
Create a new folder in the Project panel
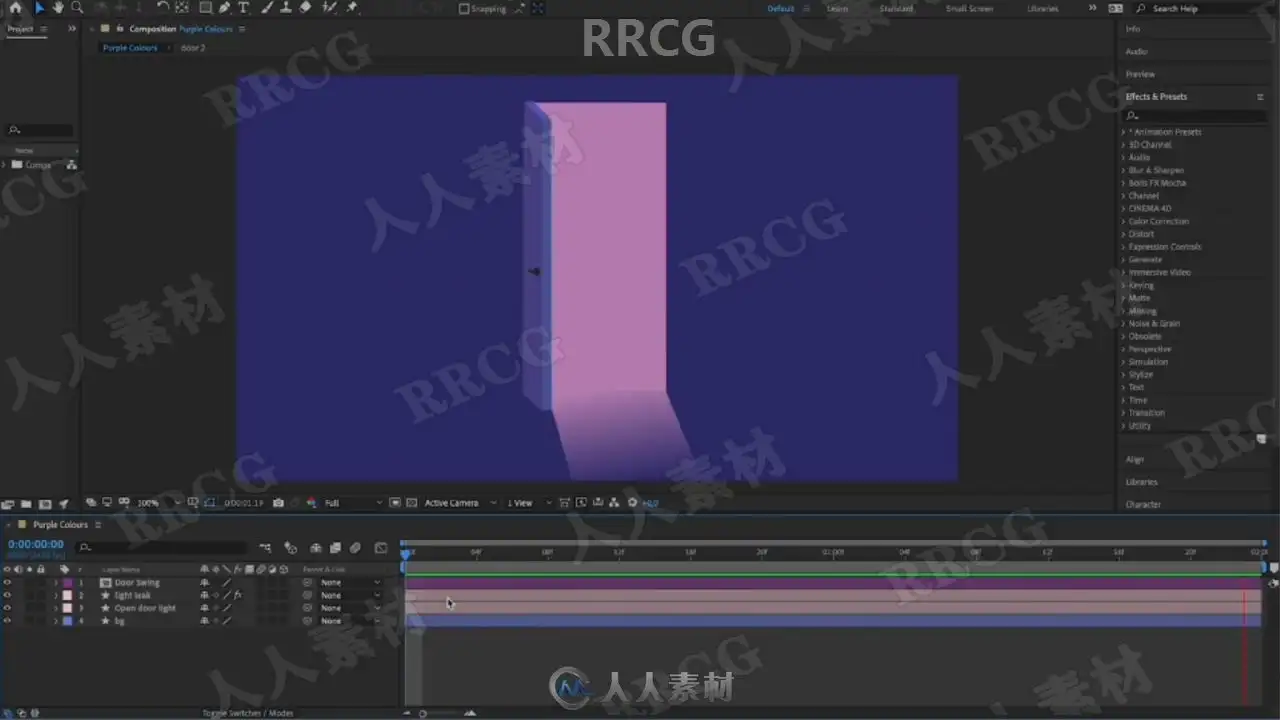(27, 504)
